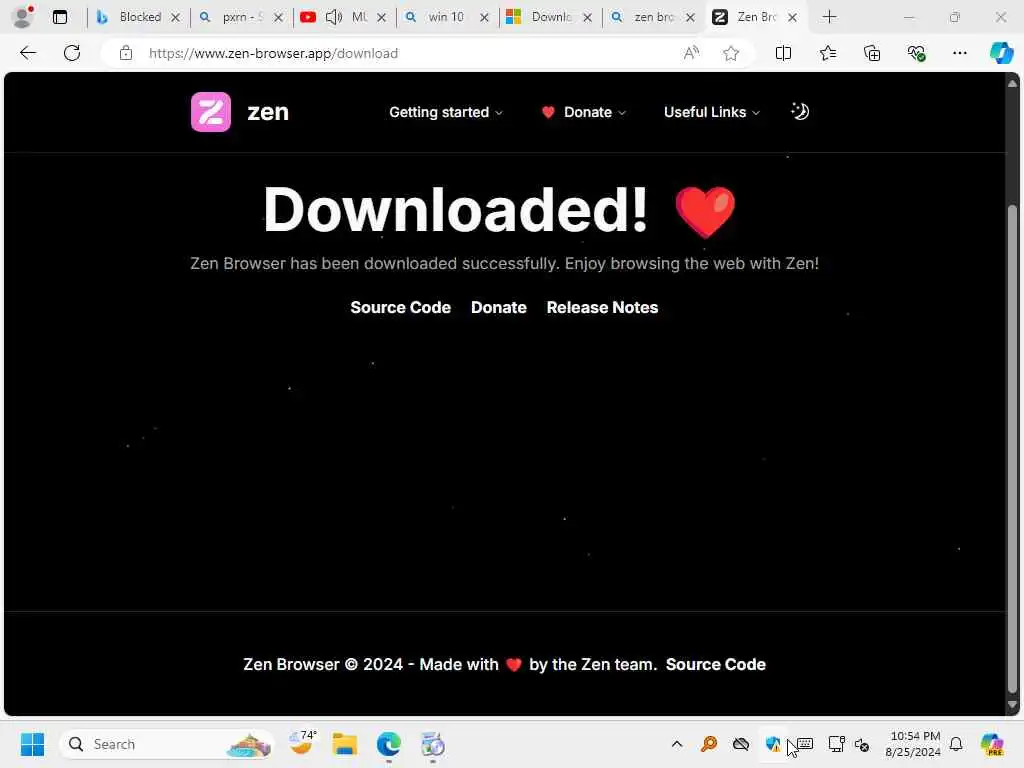Open the Windows Start menu
Viewport: 1024px width, 768px height.
(x=32, y=744)
